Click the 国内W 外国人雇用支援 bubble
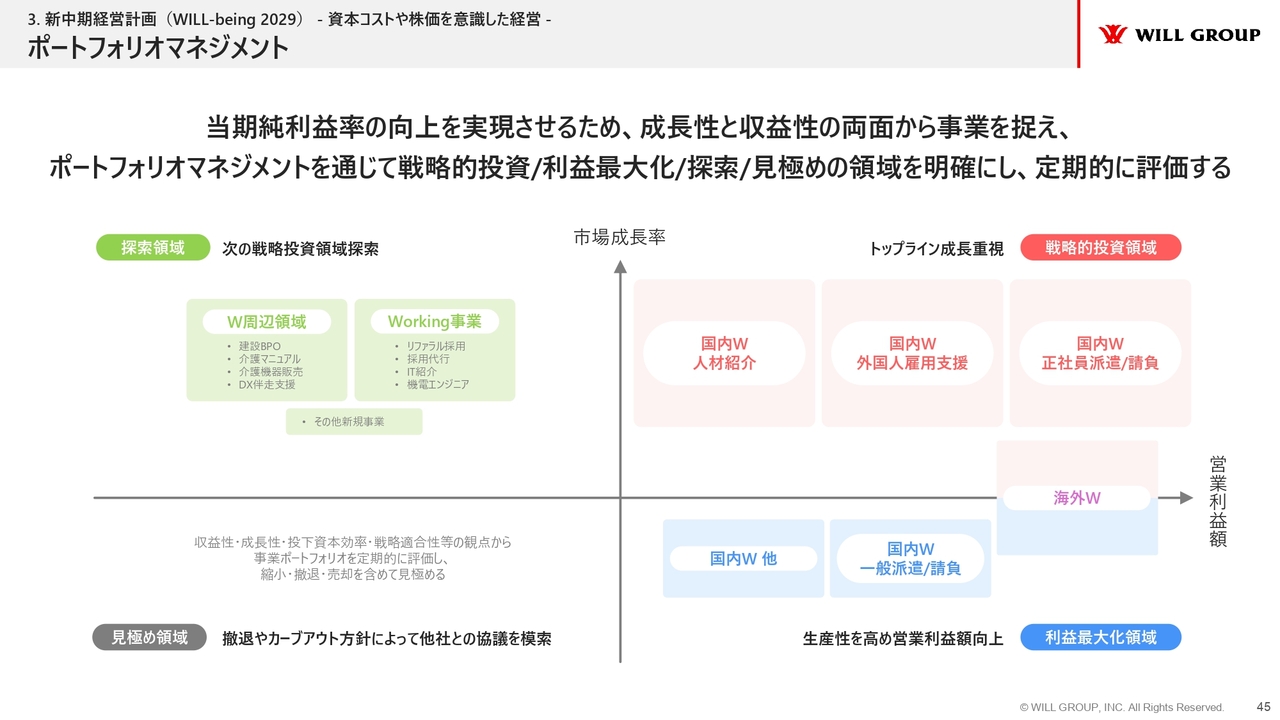The image size is (1280, 720). coord(912,353)
